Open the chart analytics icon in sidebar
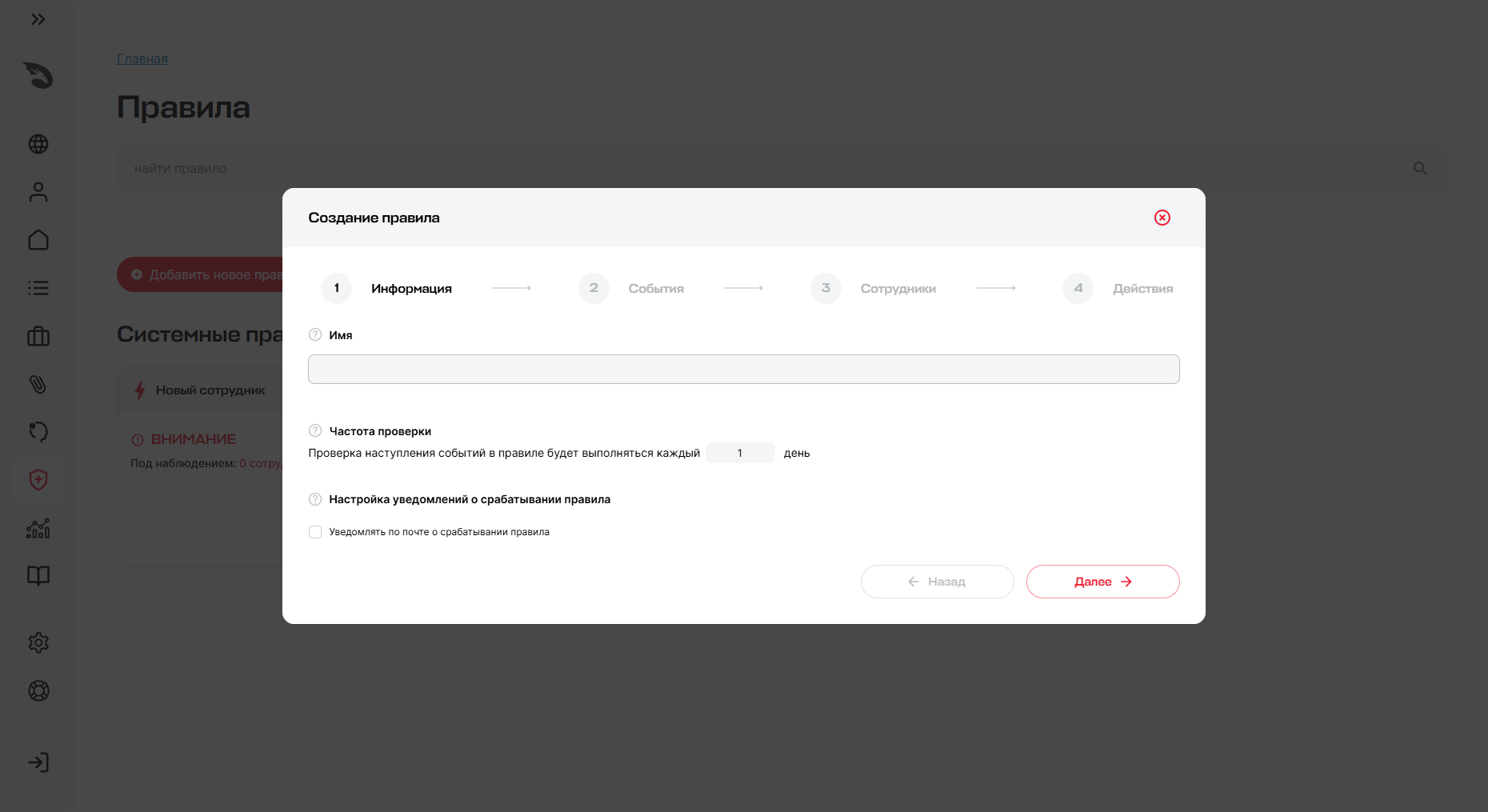The height and width of the screenshot is (812, 1488). tap(38, 528)
